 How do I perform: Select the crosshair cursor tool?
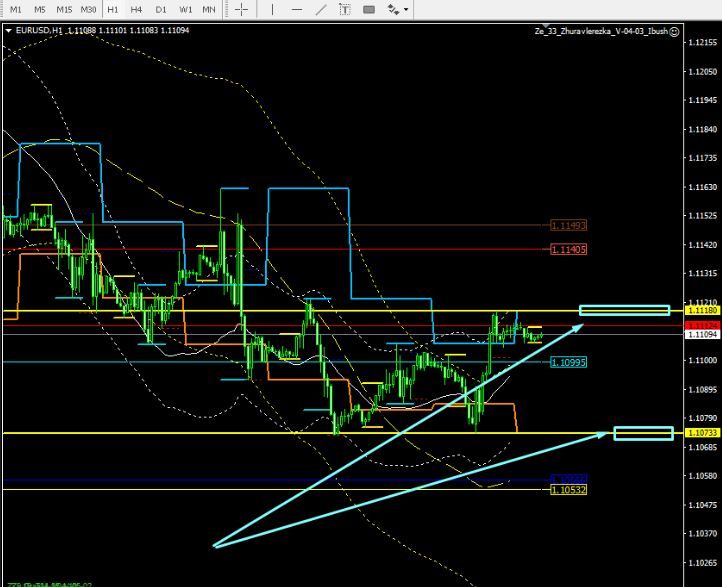click(242, 9)
